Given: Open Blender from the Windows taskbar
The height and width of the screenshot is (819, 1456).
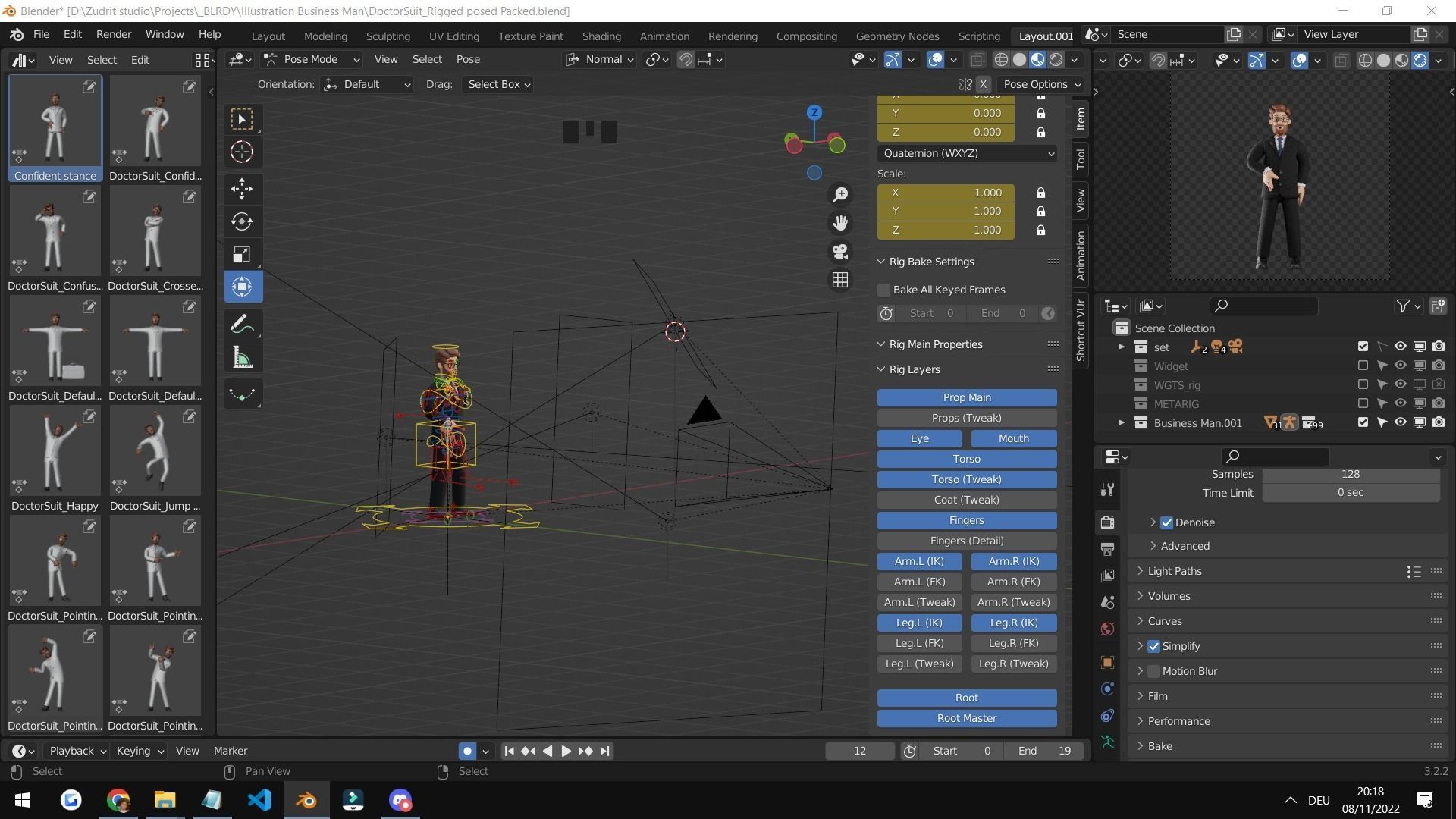Looking at the screenshot, I should tap(306, 800).
